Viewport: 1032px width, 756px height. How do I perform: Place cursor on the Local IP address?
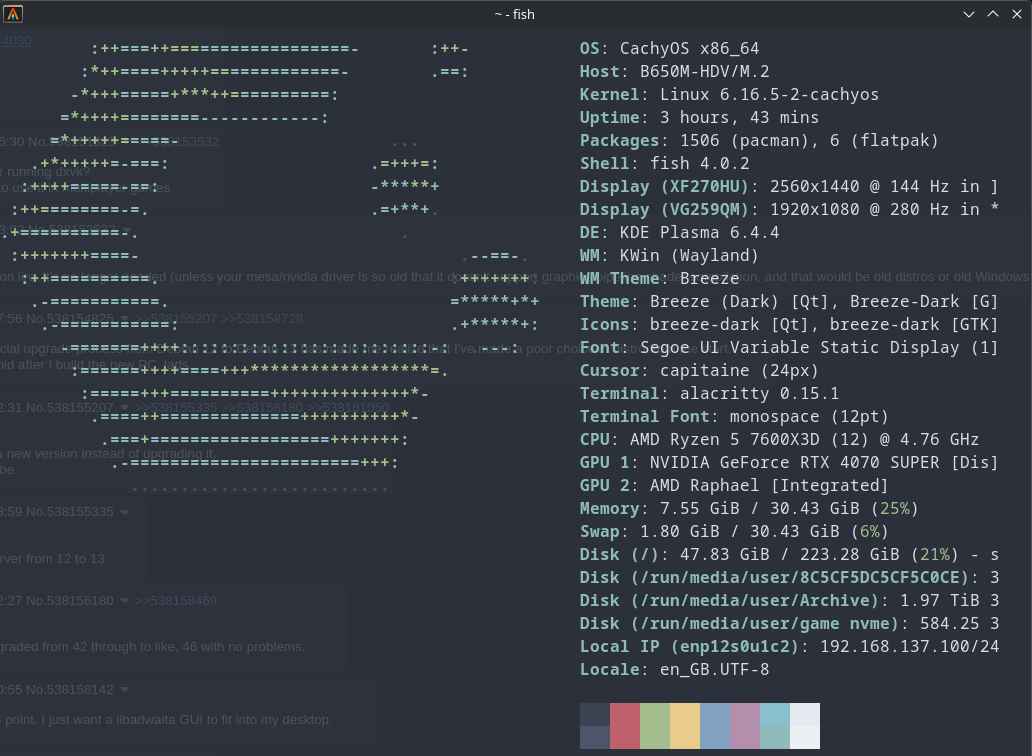point(909,647)
